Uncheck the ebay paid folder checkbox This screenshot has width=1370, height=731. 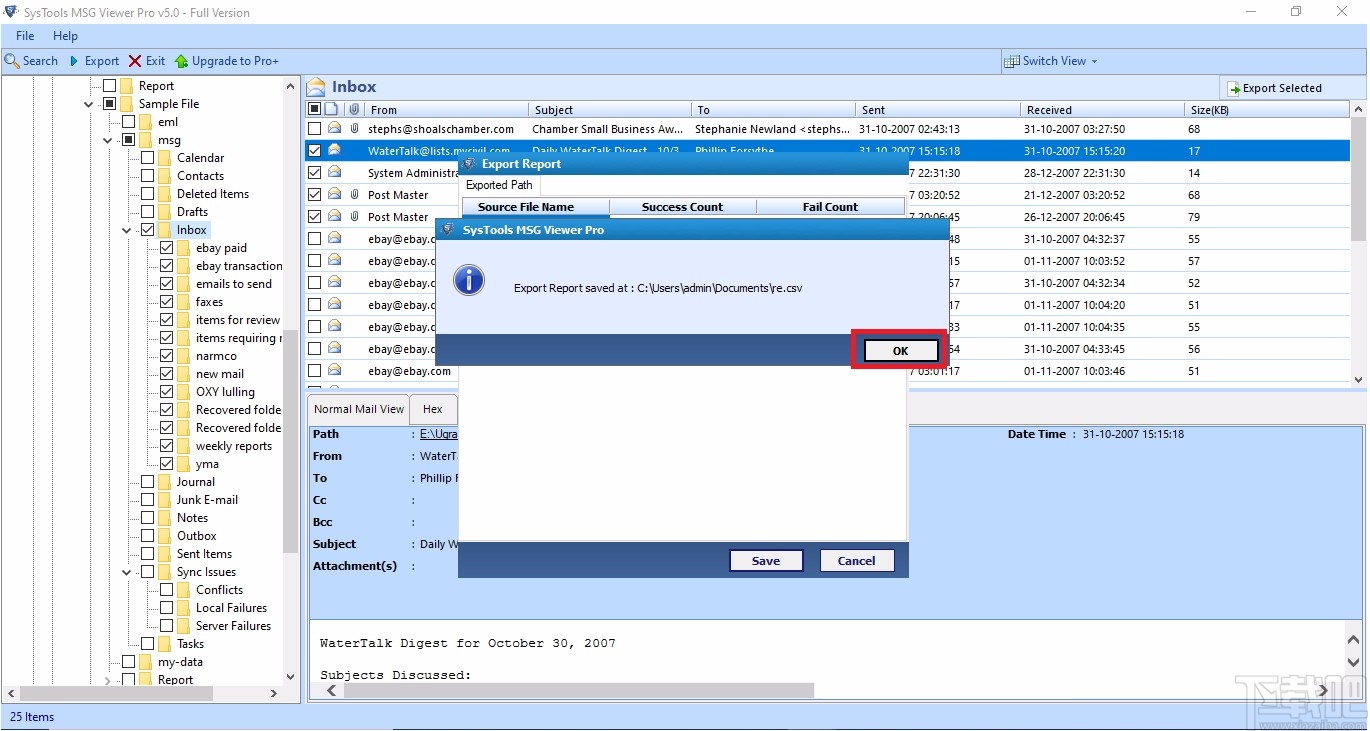(167, 248)
